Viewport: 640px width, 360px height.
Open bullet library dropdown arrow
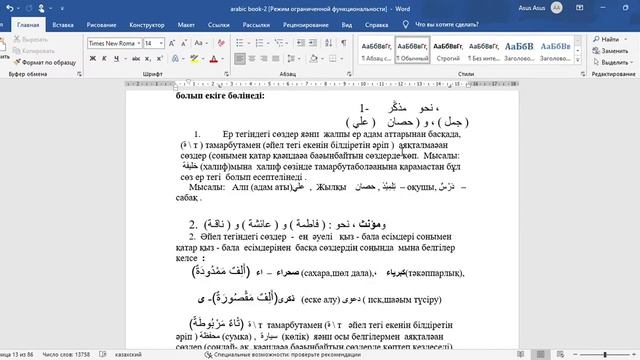coord(249,43)
